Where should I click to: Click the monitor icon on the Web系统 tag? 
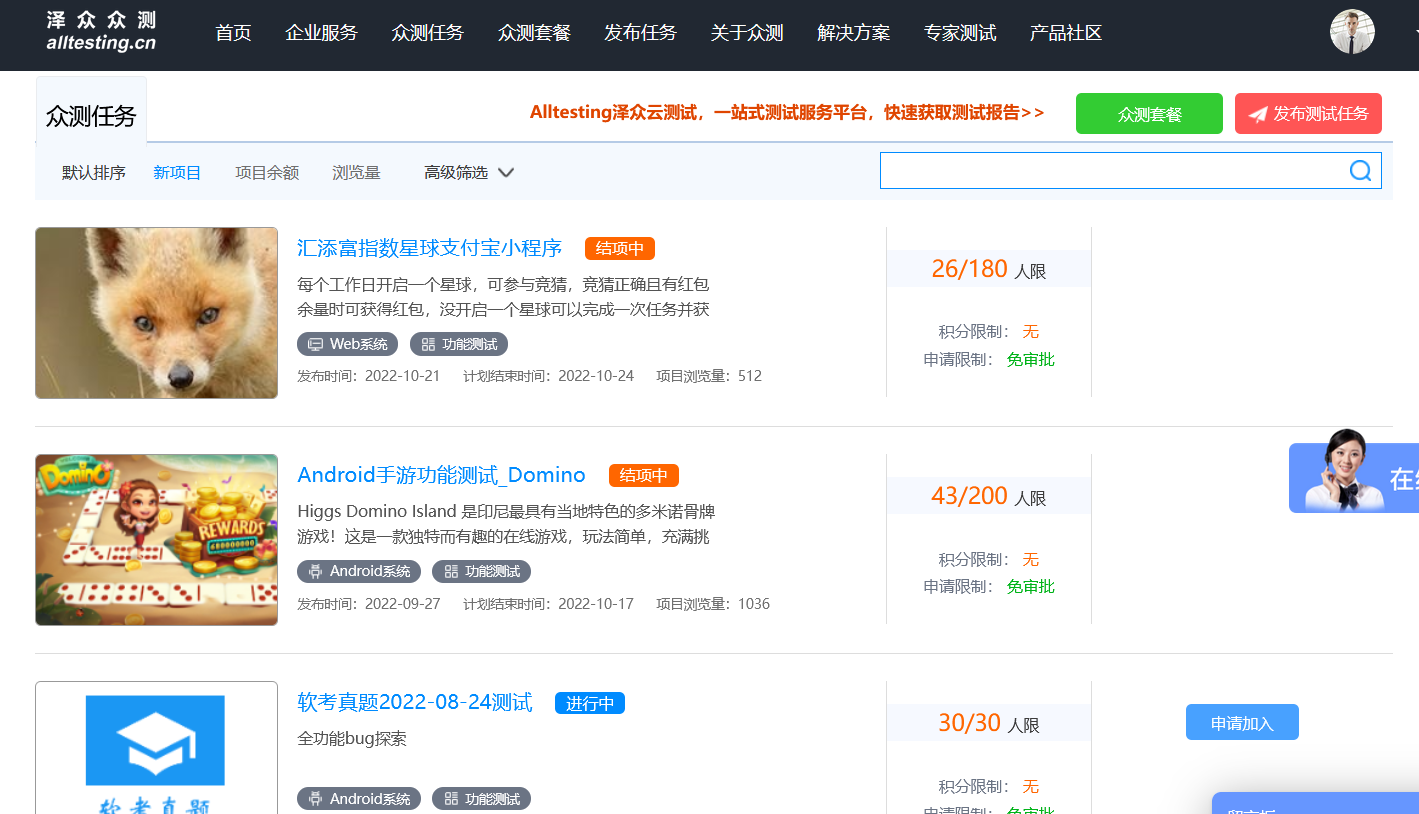[x=316, y=343]
